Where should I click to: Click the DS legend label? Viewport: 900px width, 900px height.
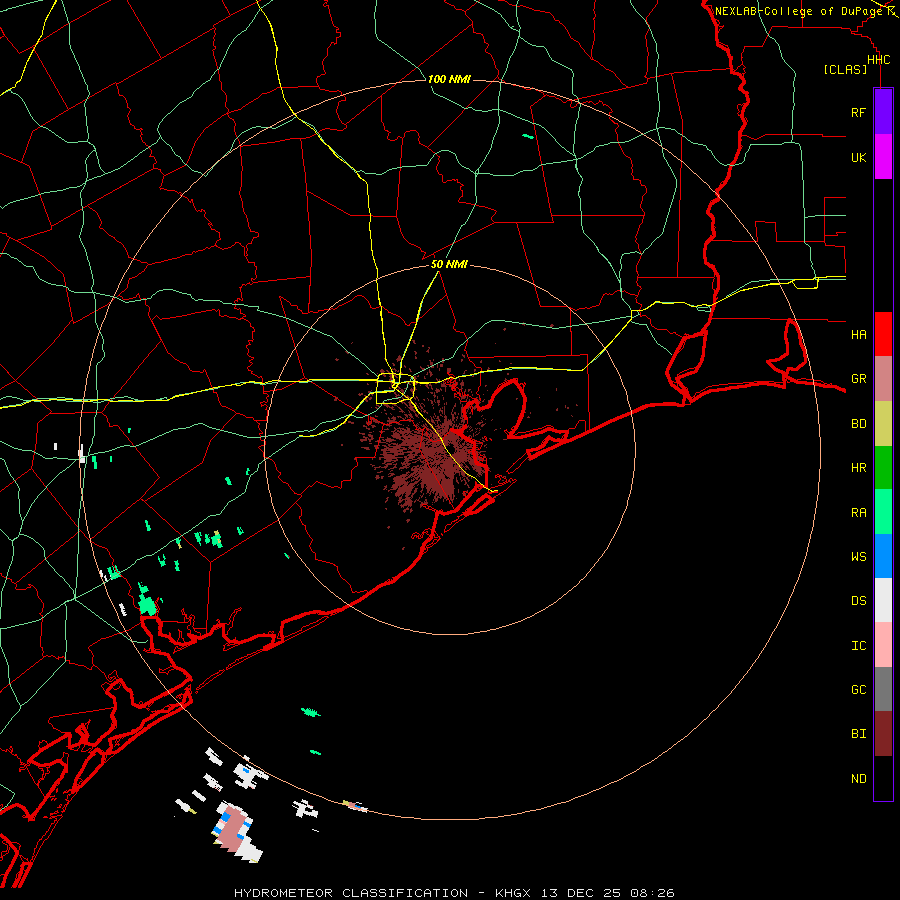click(858, 600)
